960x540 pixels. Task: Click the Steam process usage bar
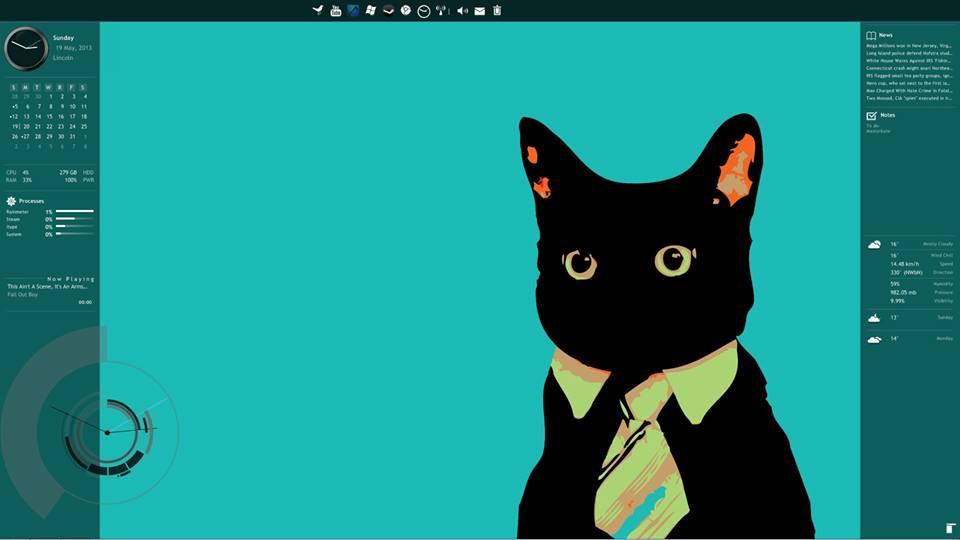[x=75, y=219]
